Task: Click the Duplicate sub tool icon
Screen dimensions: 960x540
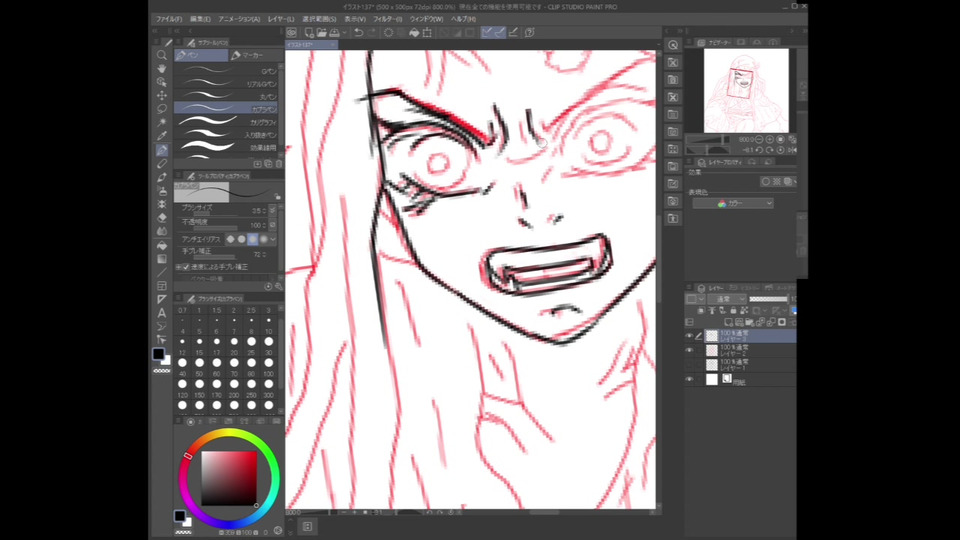Action: coord(268,164)
